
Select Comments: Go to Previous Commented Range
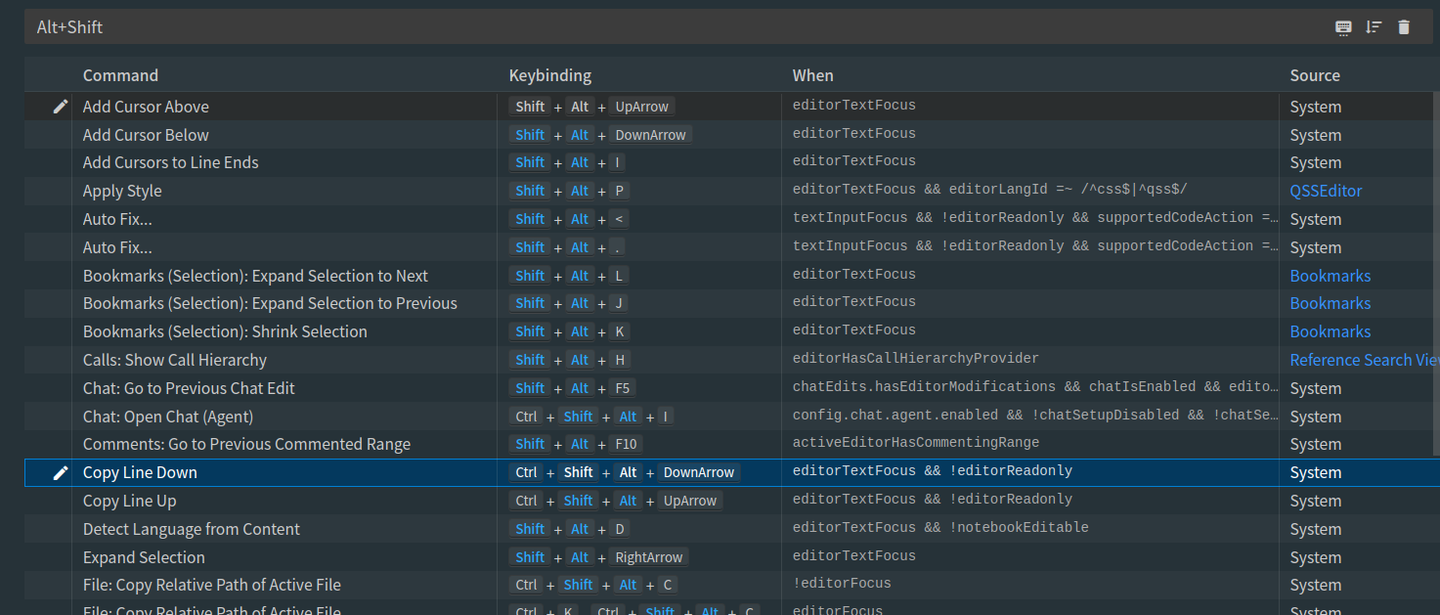click(247, 444)
